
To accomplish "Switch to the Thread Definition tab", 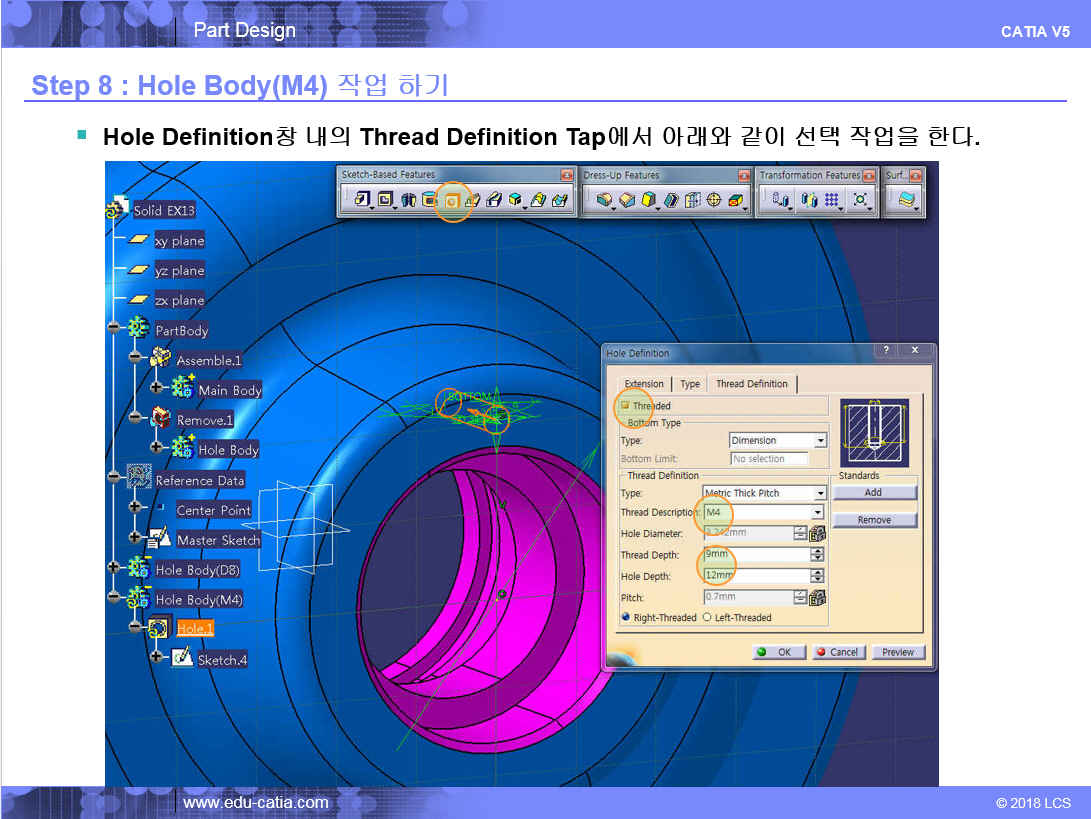I will click(751, 383).
